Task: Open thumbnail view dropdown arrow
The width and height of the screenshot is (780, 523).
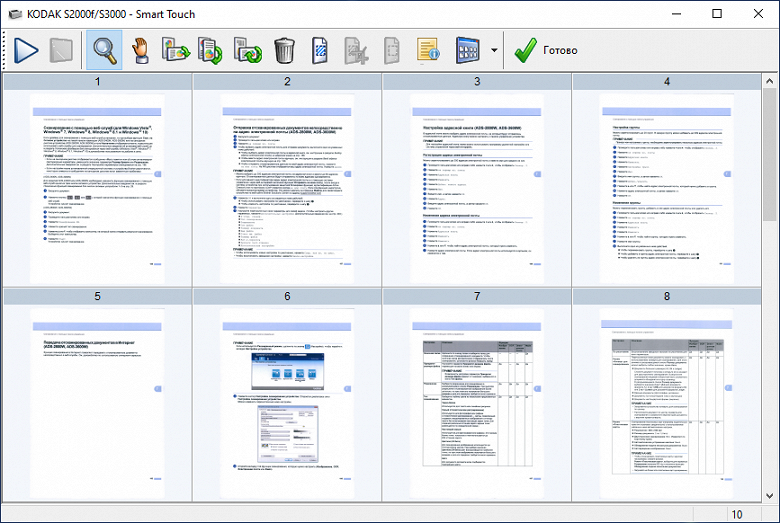Action: click(x=494, y=50)
